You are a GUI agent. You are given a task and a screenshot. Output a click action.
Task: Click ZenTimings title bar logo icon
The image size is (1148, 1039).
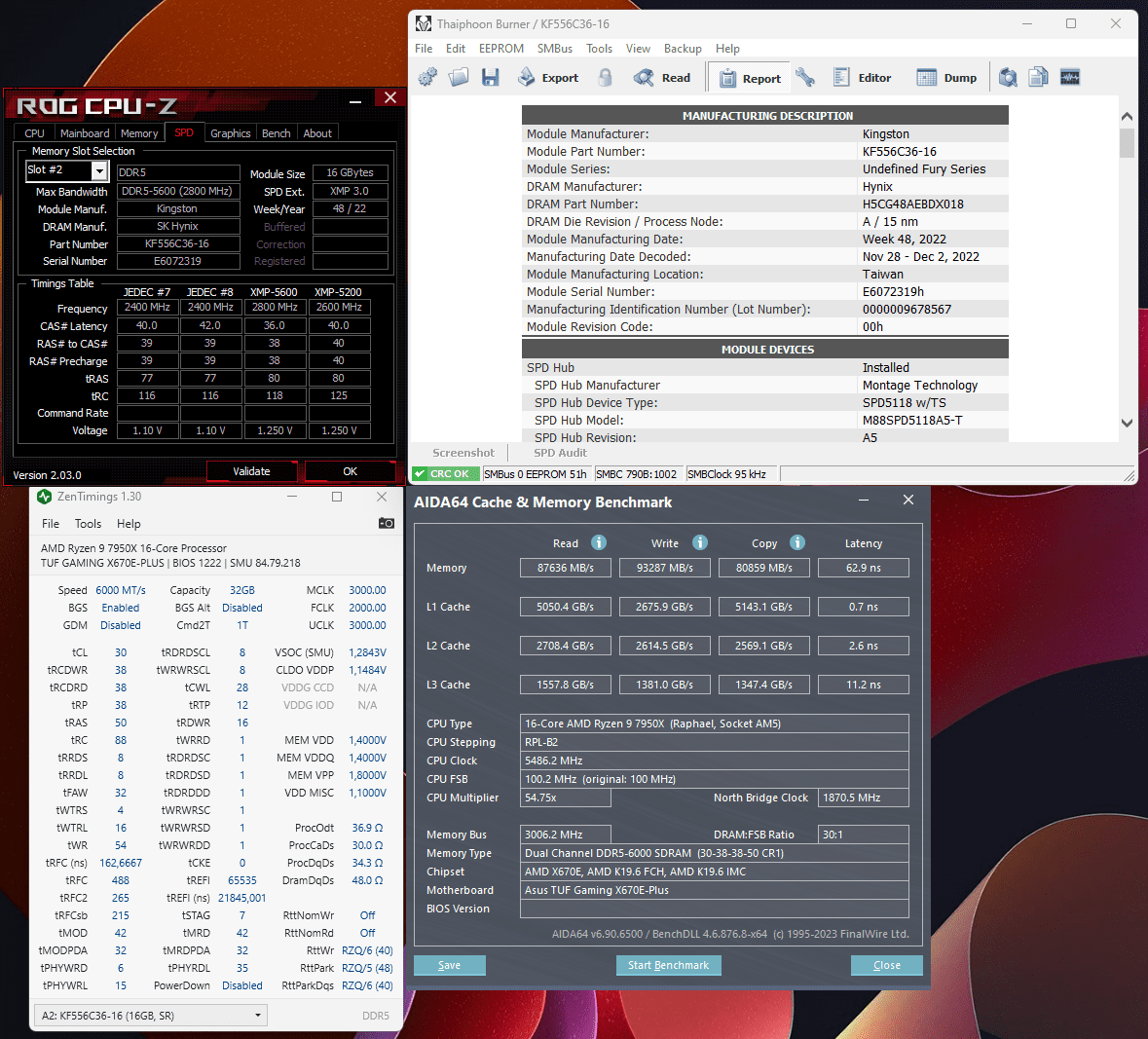45,497
